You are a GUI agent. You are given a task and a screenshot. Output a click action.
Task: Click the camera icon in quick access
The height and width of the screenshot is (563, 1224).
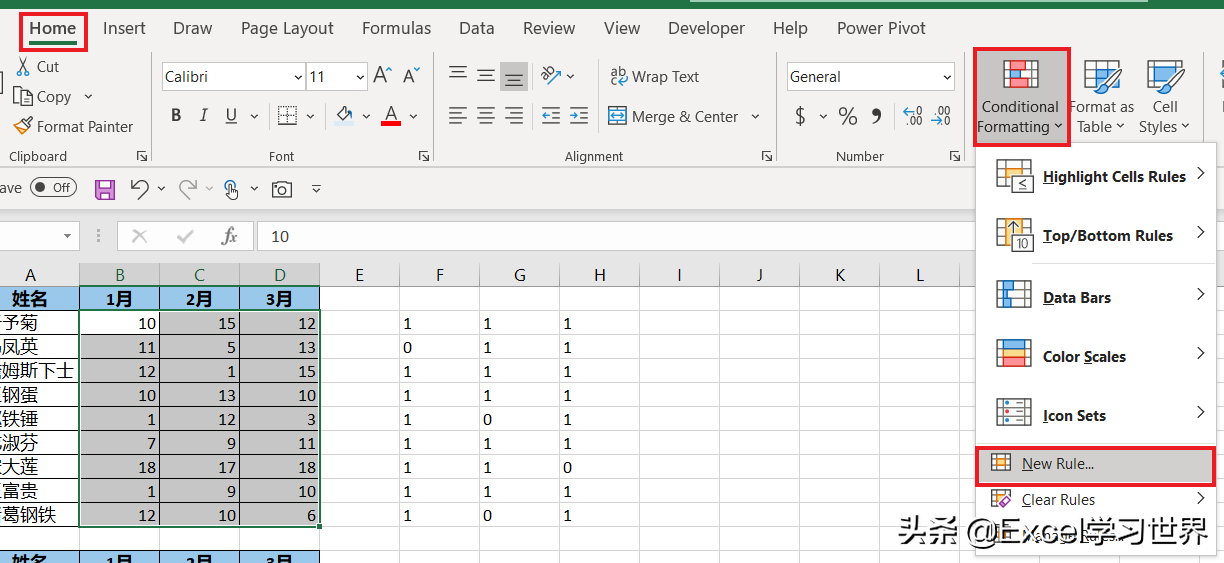[x=282, y=188]
